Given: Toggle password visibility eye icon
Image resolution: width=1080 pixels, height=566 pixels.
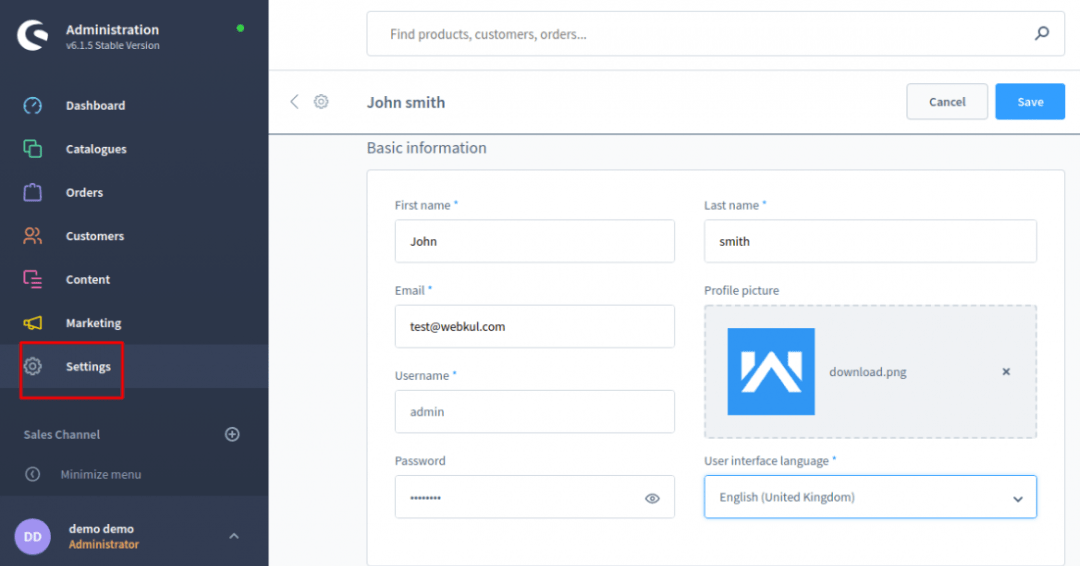Looking at the screenshot, I should [652, 499].
